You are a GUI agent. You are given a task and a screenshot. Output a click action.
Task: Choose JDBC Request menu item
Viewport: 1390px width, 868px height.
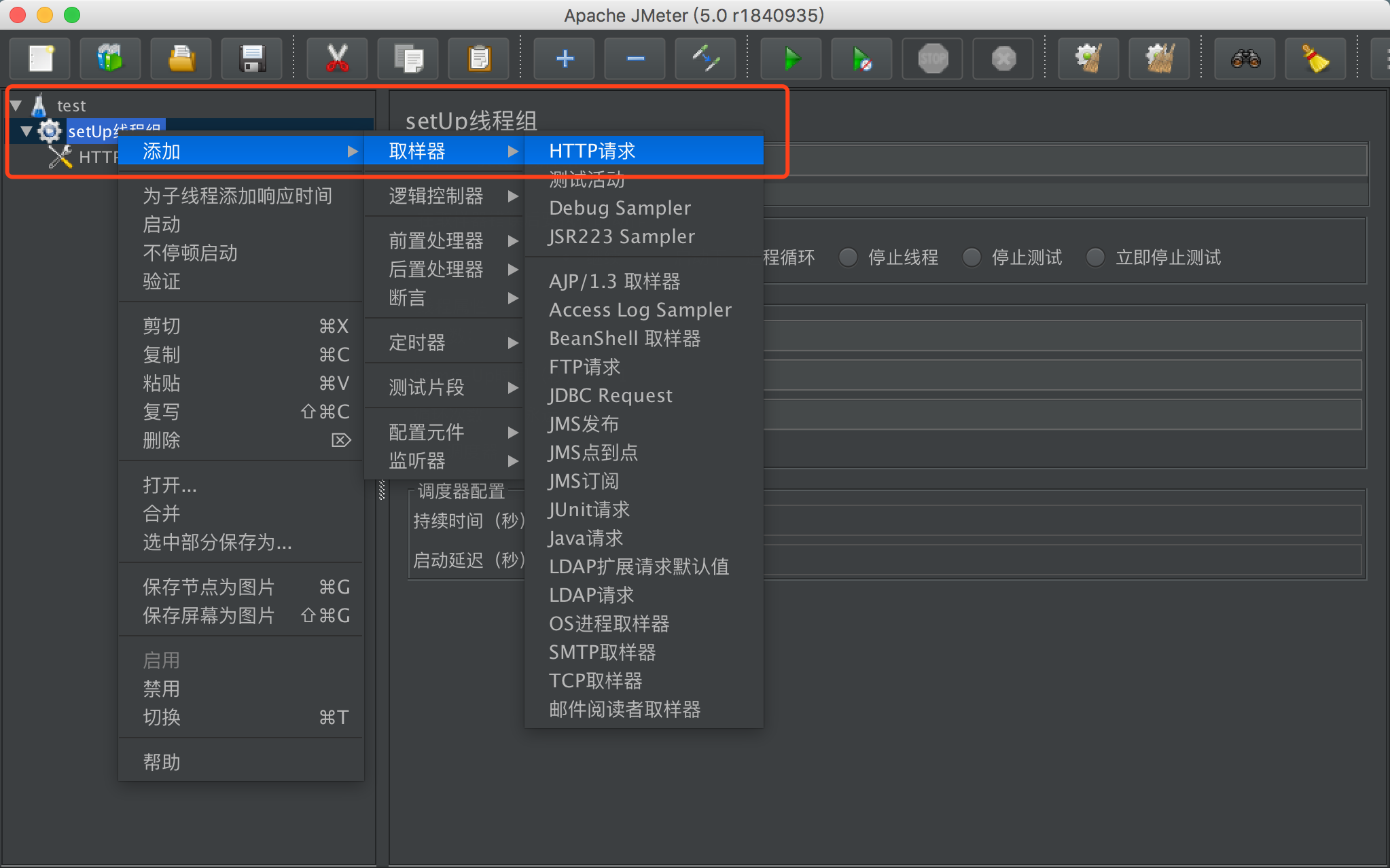[644, 395]
